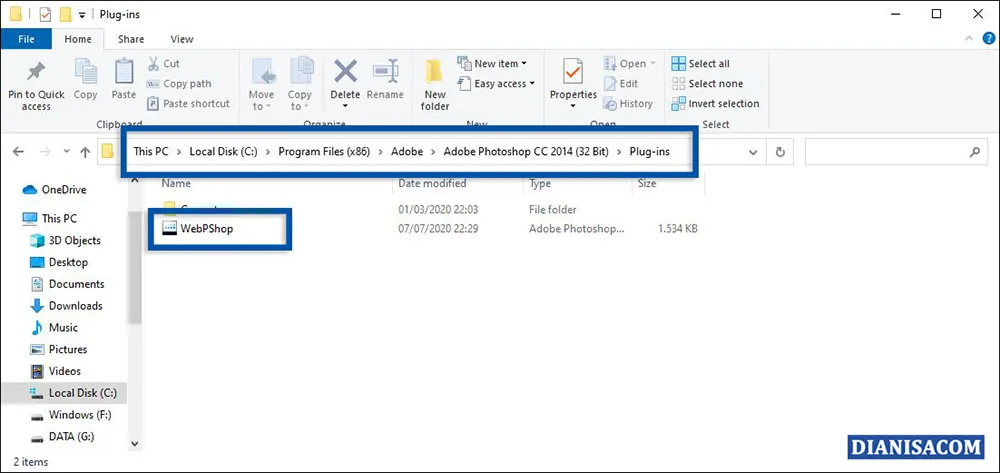Open Properties from the ribbon

573,84
